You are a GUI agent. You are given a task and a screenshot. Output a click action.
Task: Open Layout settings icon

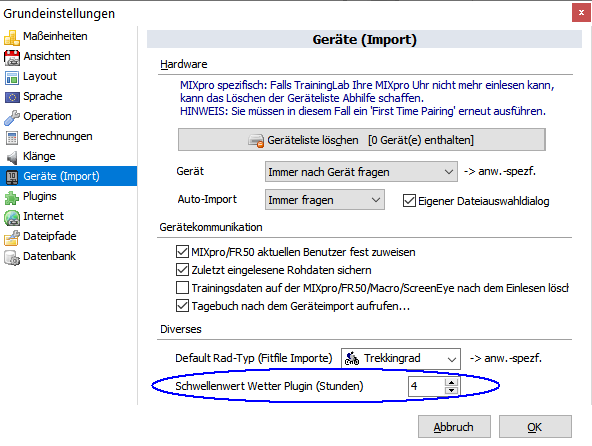click(x=11, y=77)
